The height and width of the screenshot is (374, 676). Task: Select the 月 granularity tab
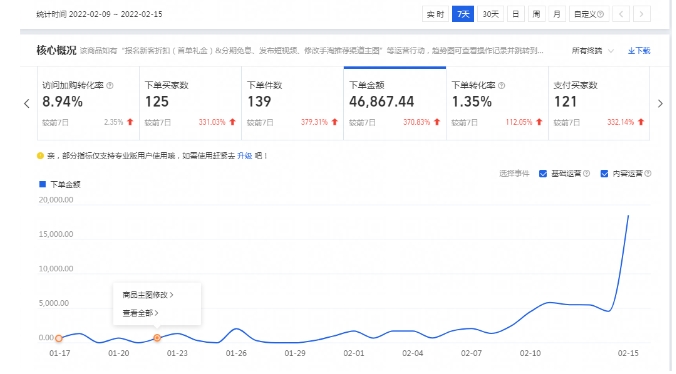557,14
